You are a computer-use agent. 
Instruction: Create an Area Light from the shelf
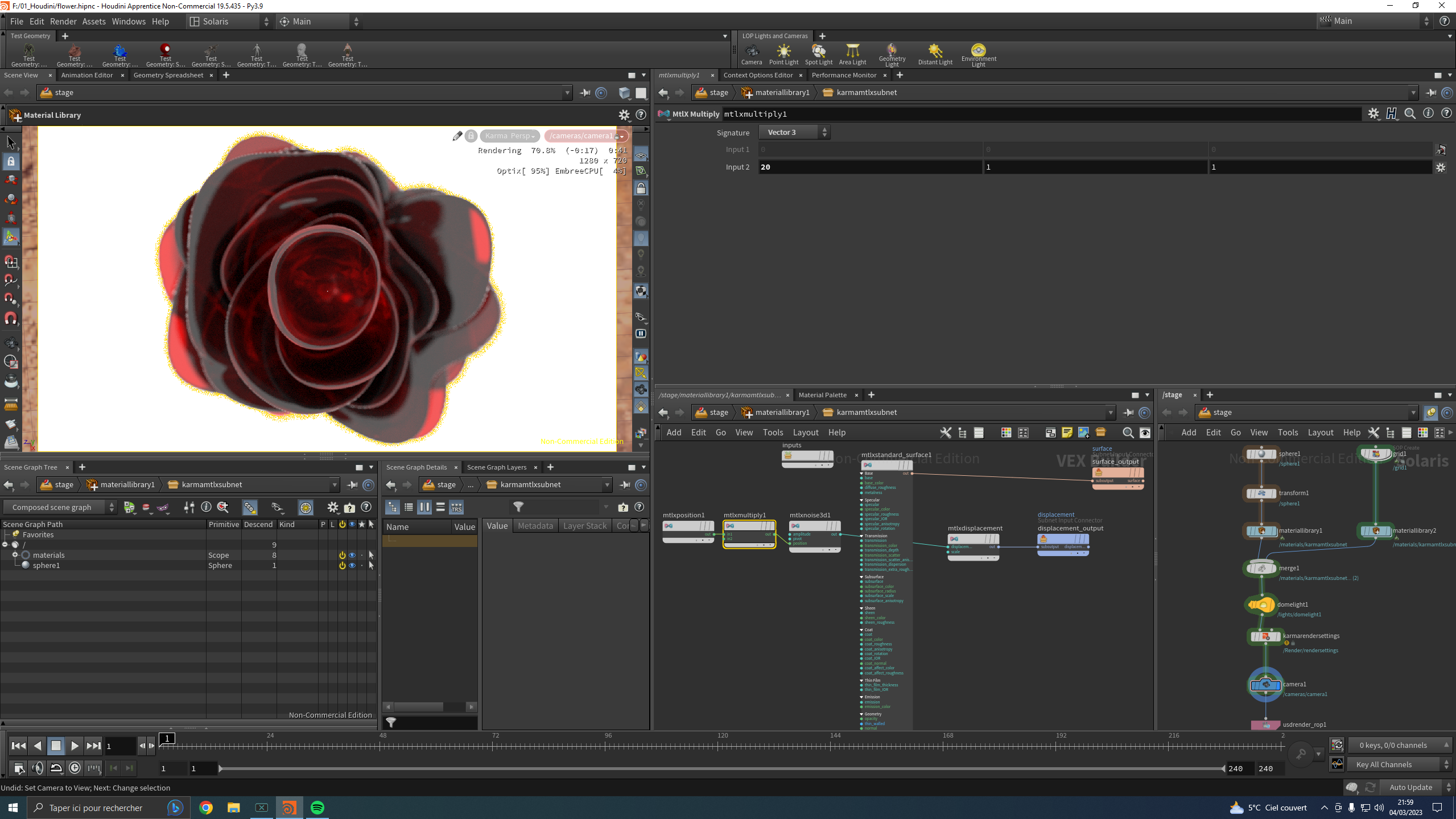pyautogui.click(x=852, y=54)
